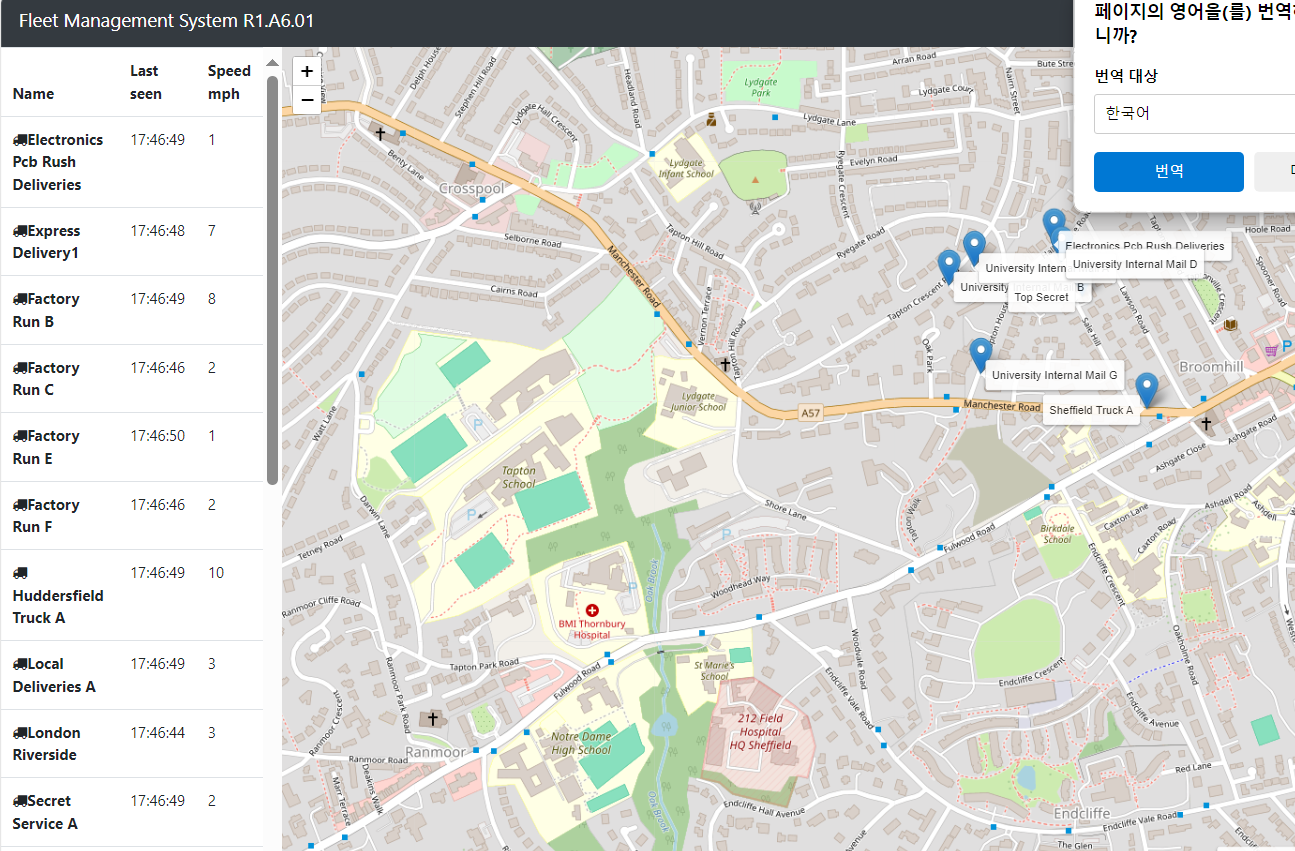Click the truck icon above Huddersfield Truck A

coord(20,573)
